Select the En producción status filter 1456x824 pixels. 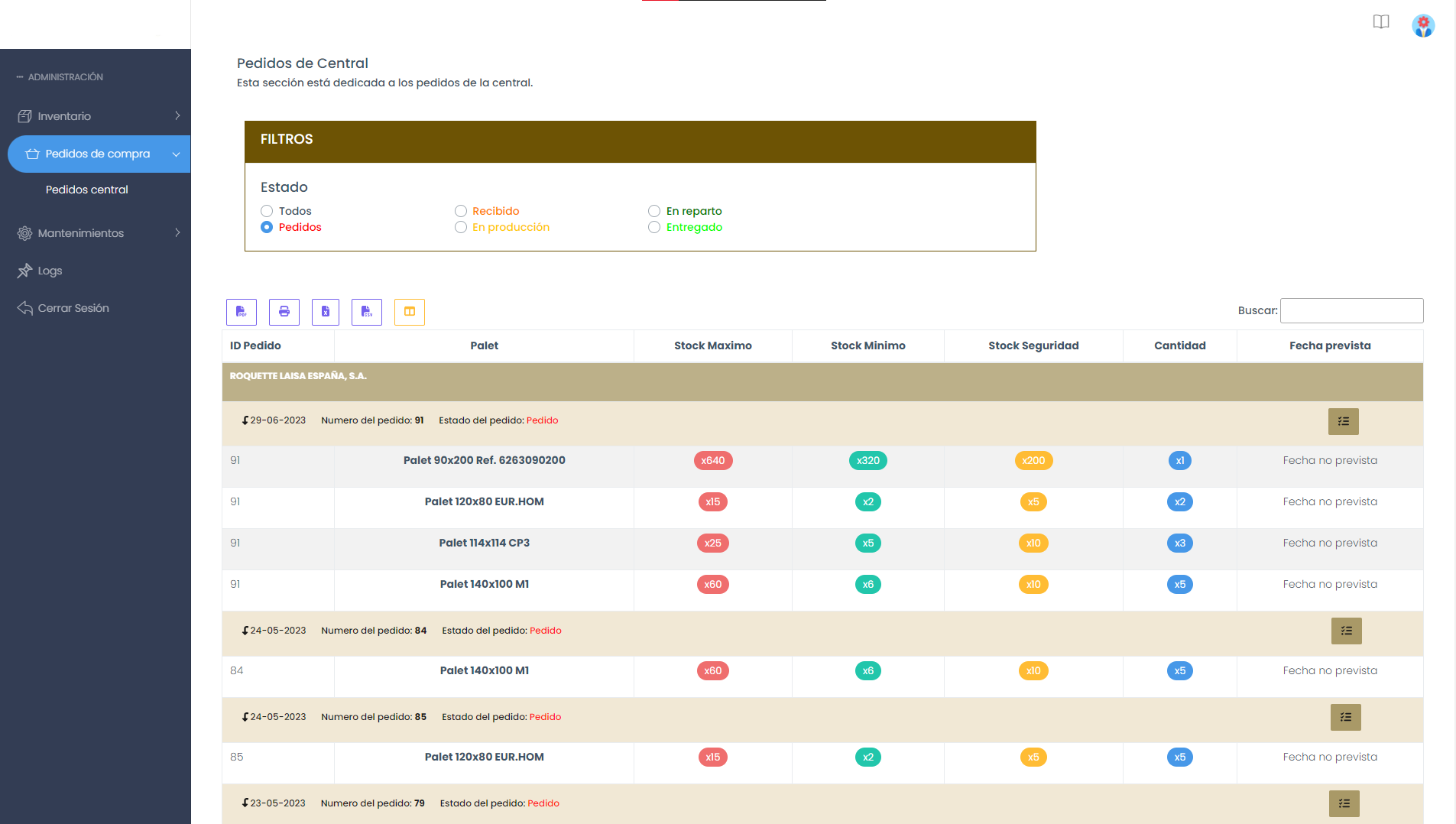[x=461, y=227]
